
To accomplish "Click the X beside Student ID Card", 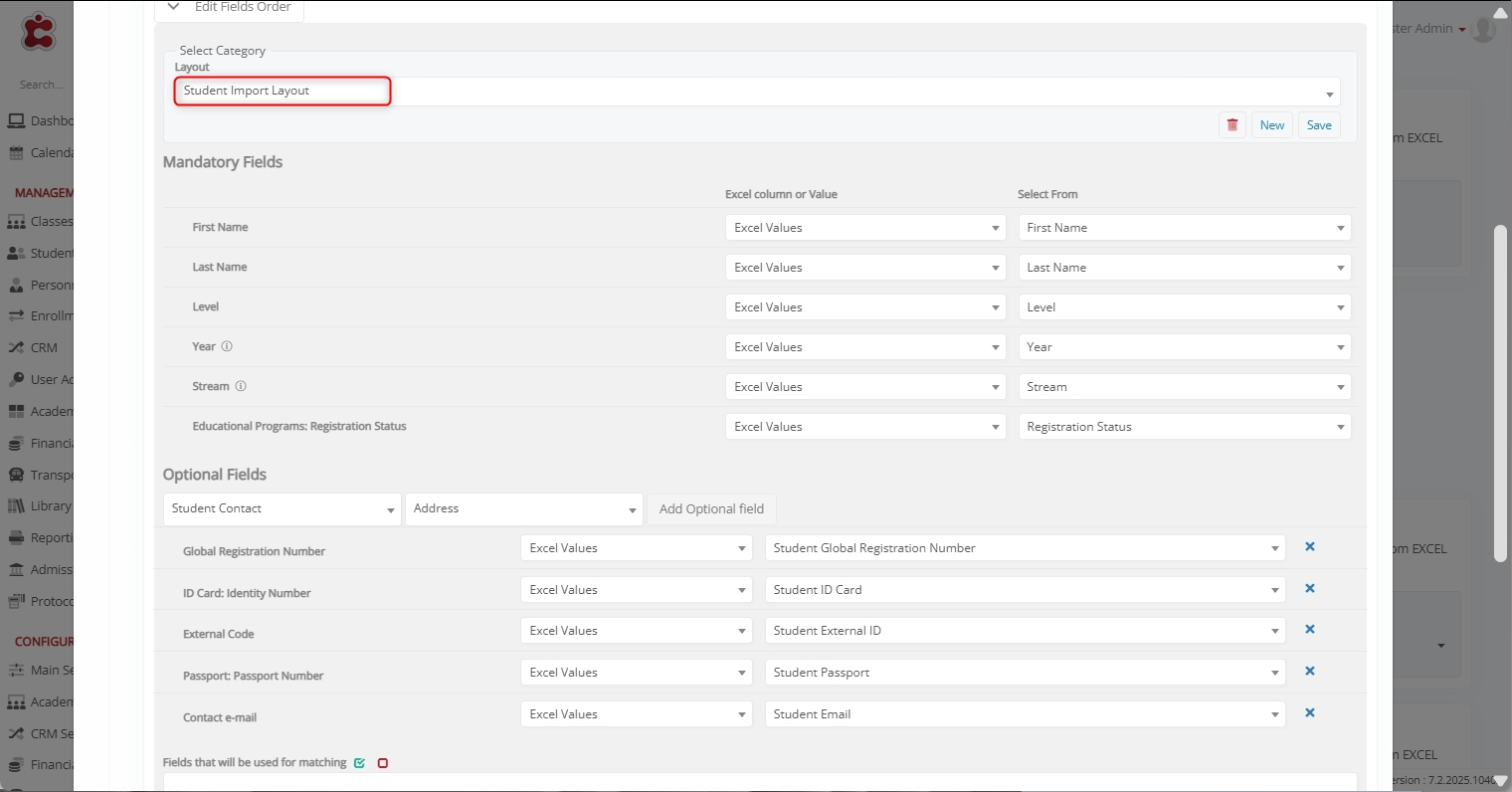I will pos(1310,589).
